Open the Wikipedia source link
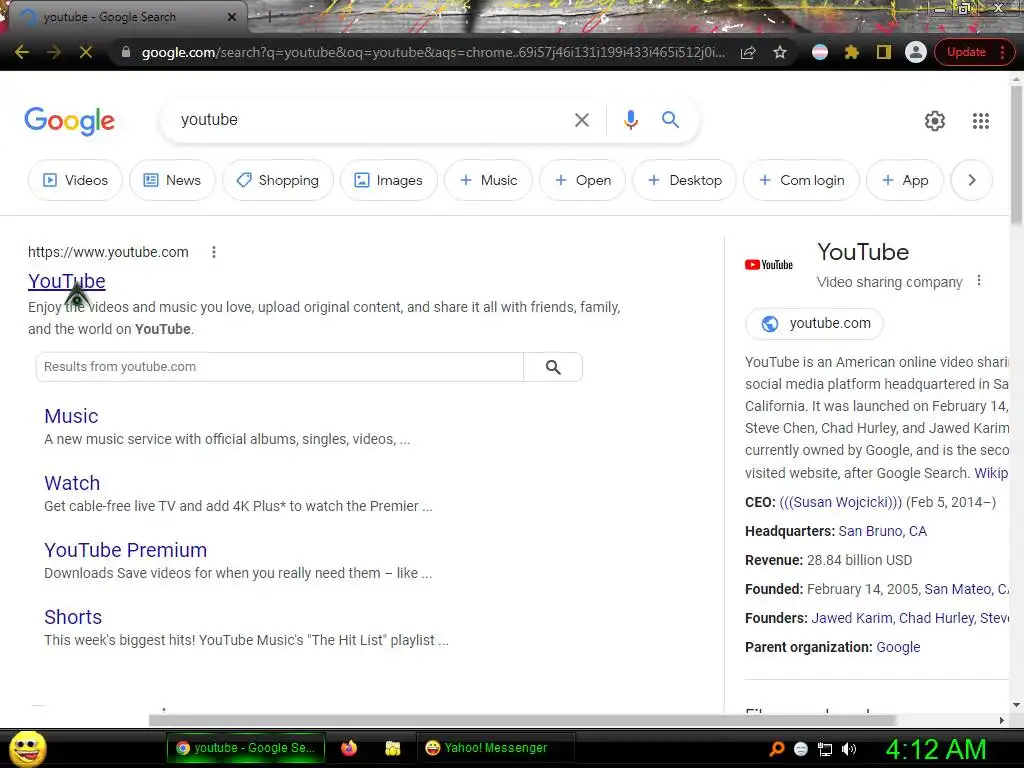Screen dimensions: 1024x768 (991, 473)
